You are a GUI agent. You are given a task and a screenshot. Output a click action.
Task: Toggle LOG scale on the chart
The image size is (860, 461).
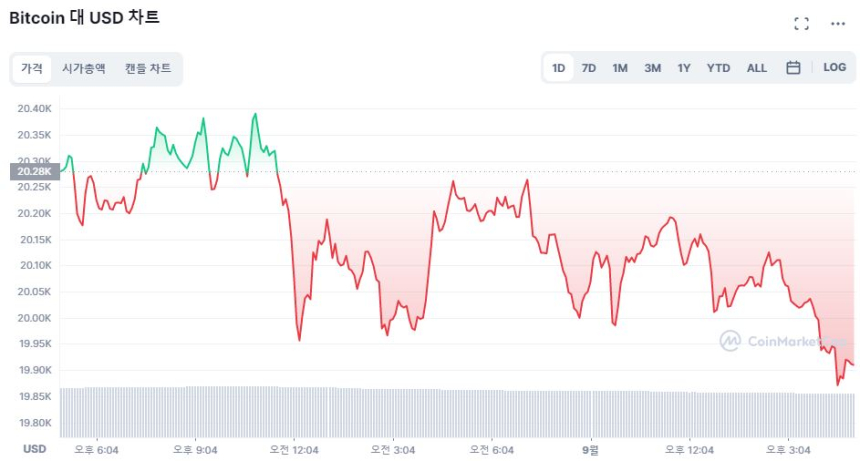pos(834,68)
